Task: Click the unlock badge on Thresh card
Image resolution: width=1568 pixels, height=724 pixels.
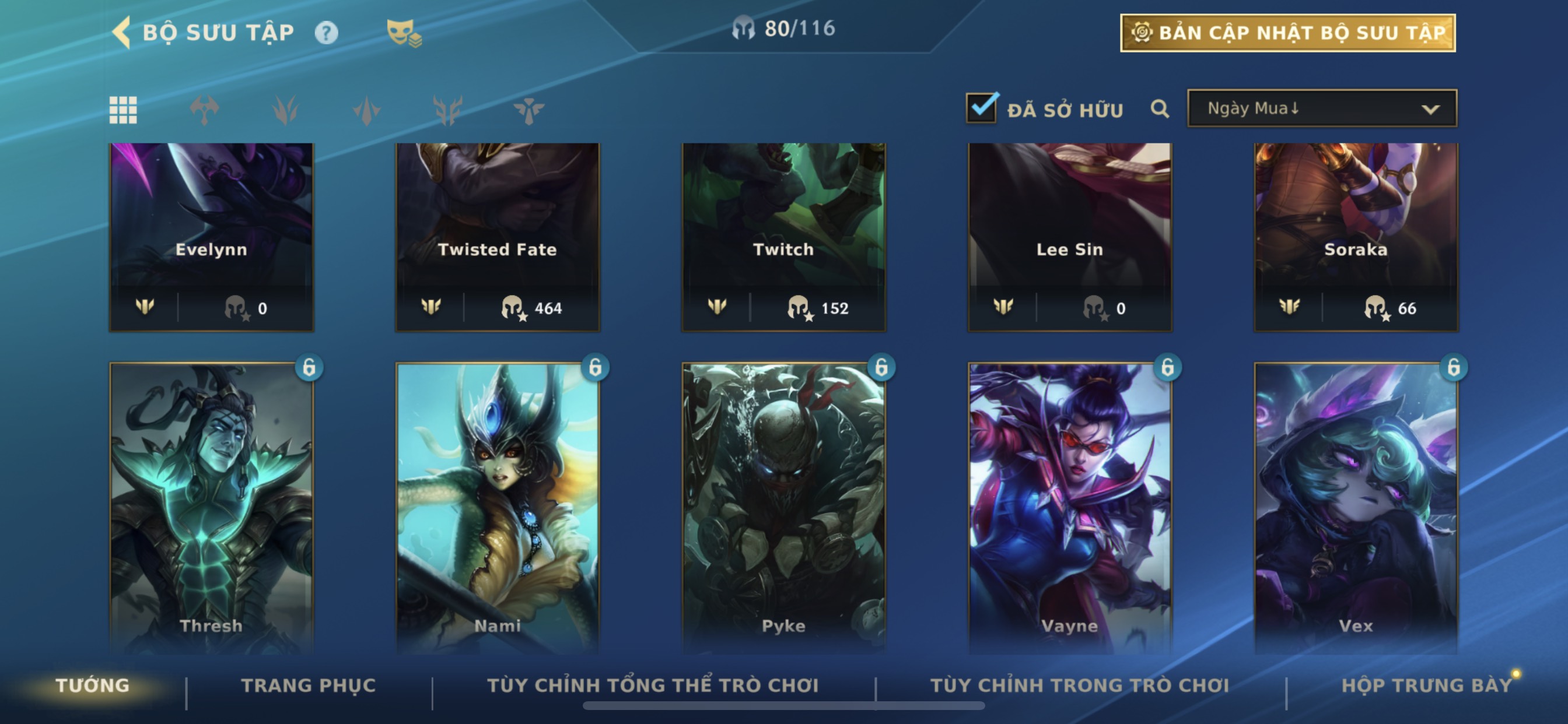Action: [x=309, y=367]
